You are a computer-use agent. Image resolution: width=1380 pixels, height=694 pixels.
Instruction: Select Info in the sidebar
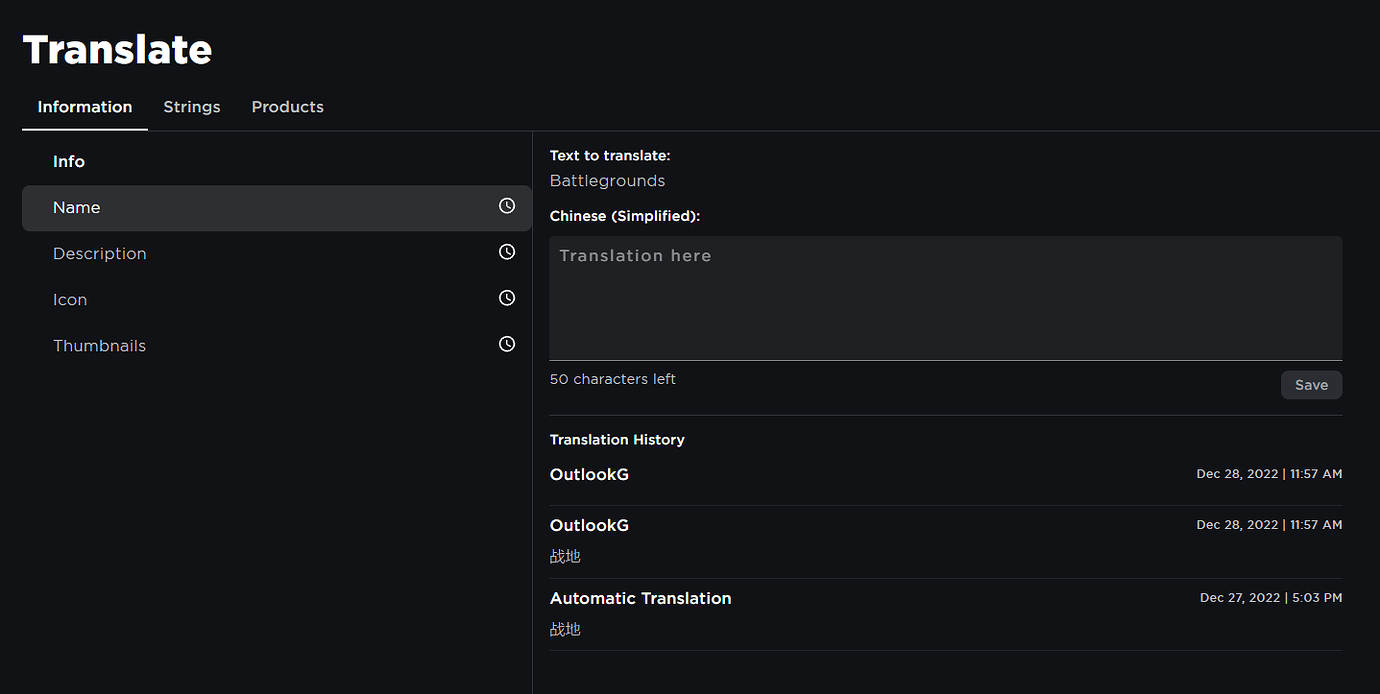69,161
